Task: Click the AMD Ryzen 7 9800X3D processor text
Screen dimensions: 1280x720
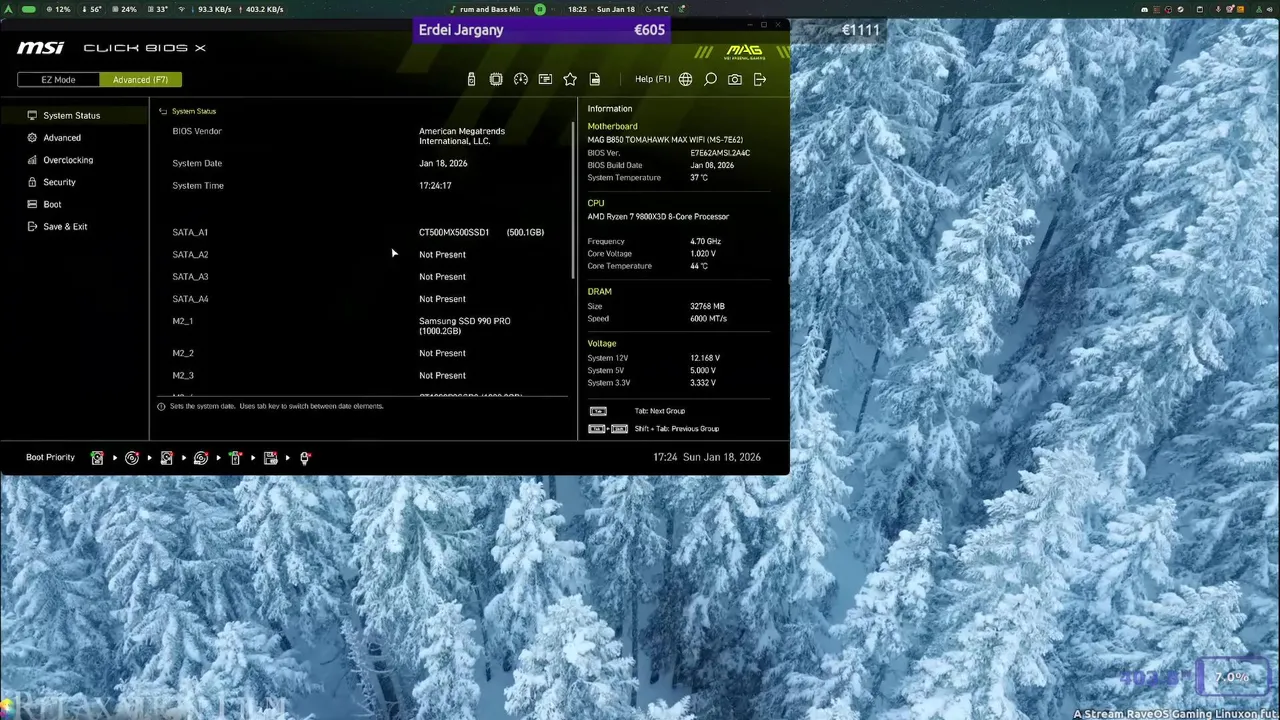Action: pyautogui.click(x=658, y=216)
